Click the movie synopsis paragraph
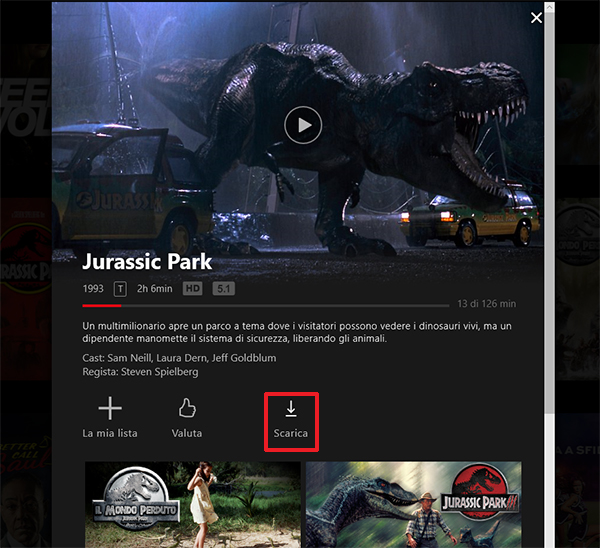The height and width of the screenshot is (548, 600). (300, 333)
